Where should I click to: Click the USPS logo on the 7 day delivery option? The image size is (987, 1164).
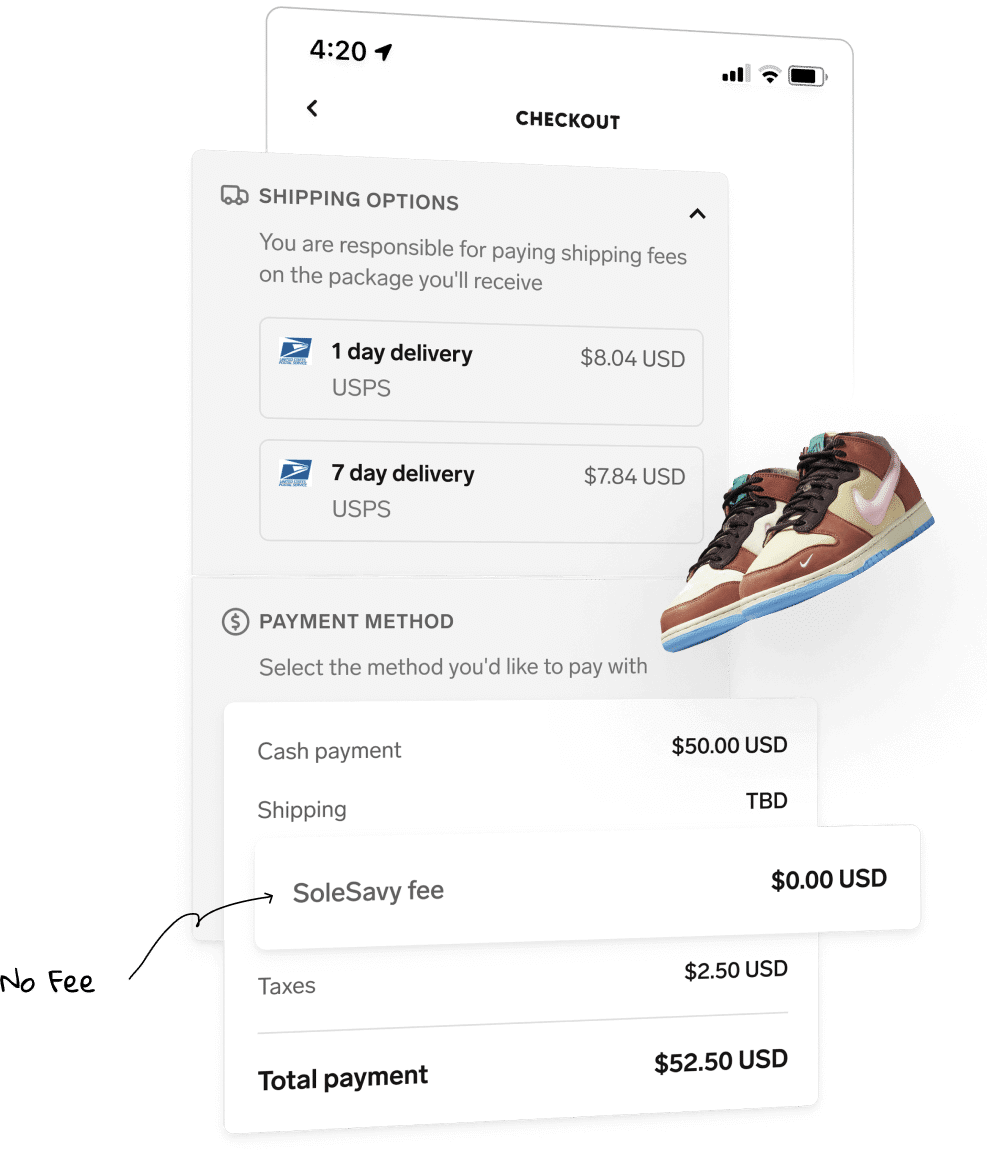[x=295, y=472]
